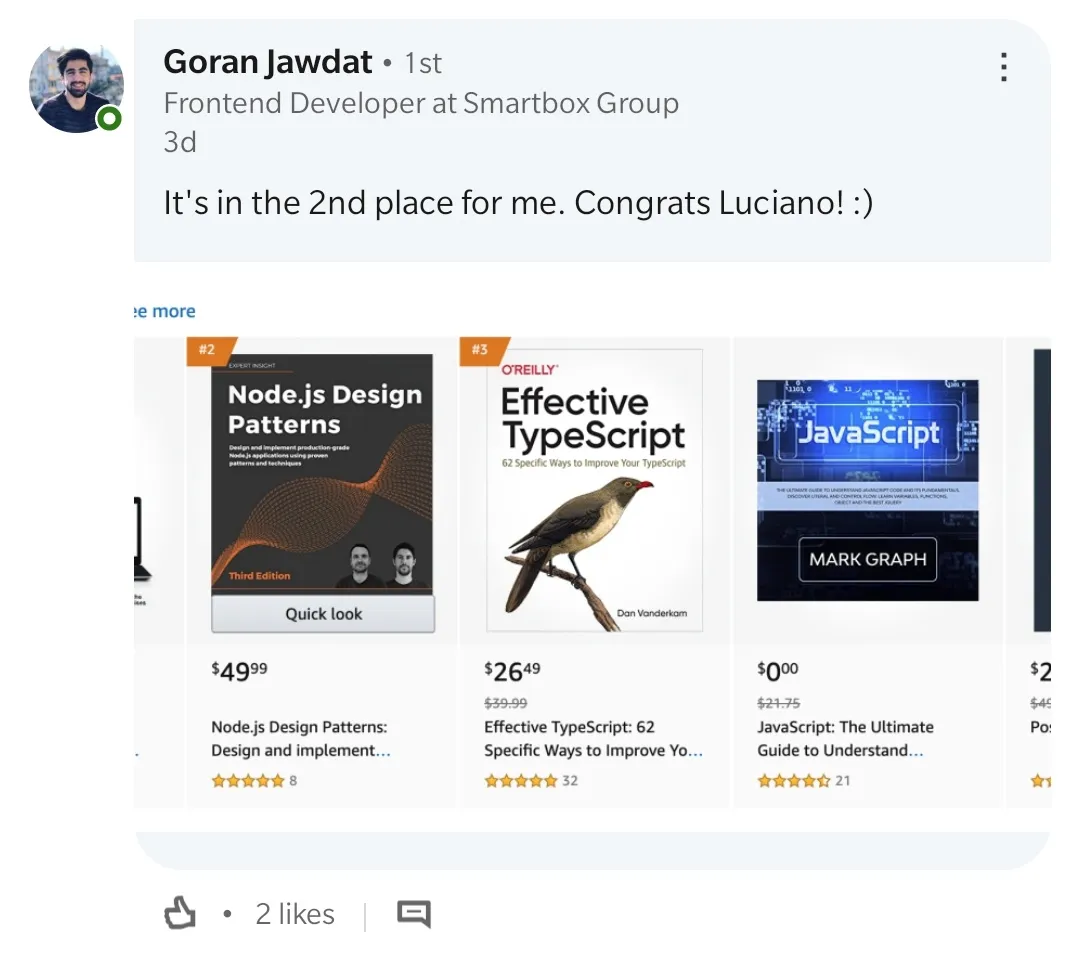This screenshot has width=1080, height=966.
Task: Select the Effective TypeScript book cover
Action: click(594, 489)
